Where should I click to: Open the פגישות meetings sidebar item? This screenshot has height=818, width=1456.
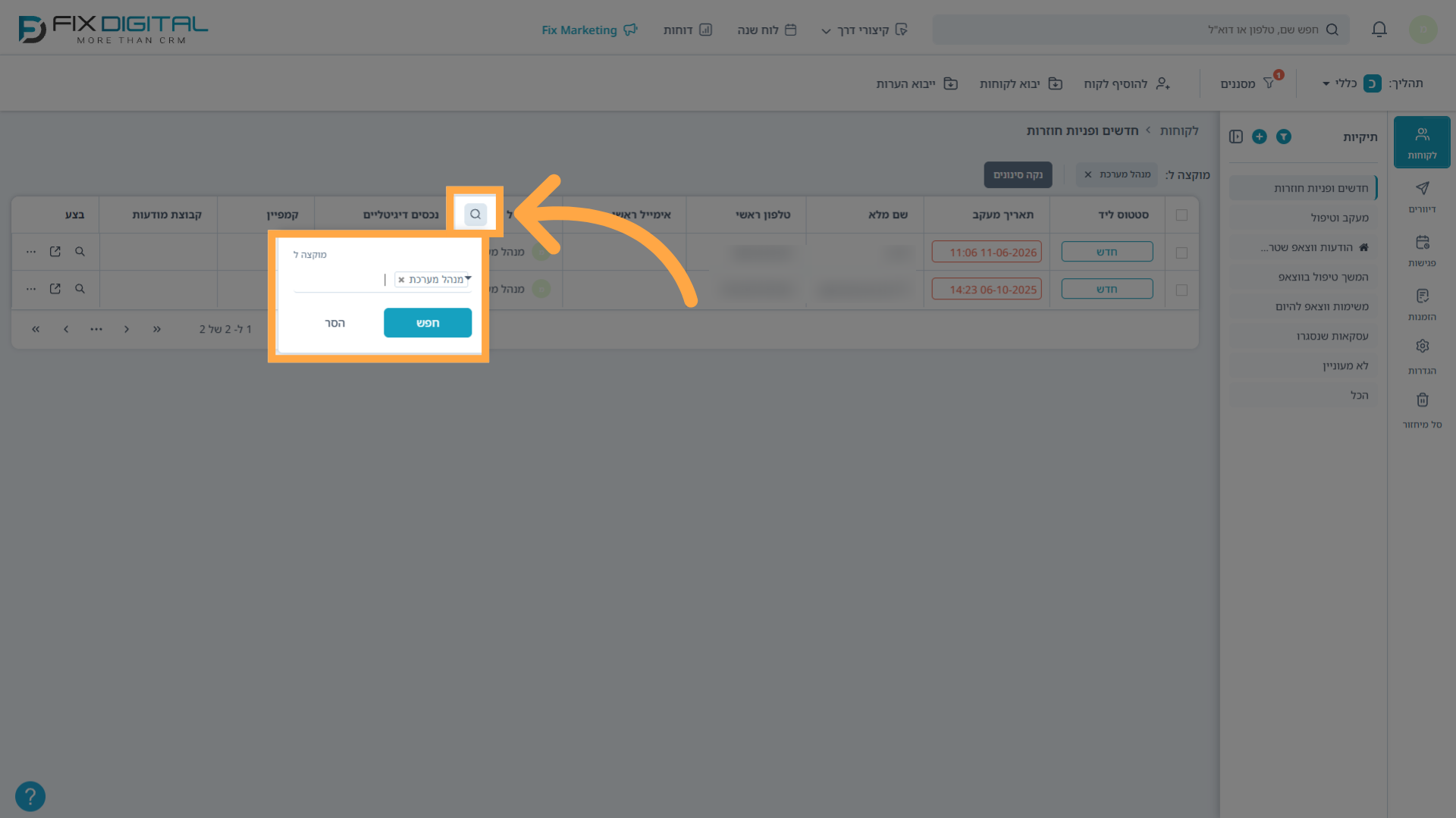[x=1422, y=250]
